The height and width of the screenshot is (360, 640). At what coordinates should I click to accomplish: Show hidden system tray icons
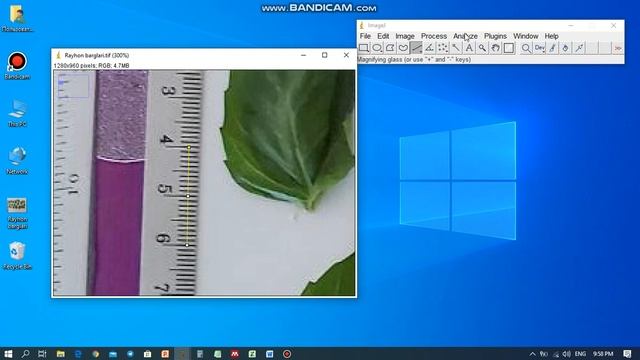[532, 354]
